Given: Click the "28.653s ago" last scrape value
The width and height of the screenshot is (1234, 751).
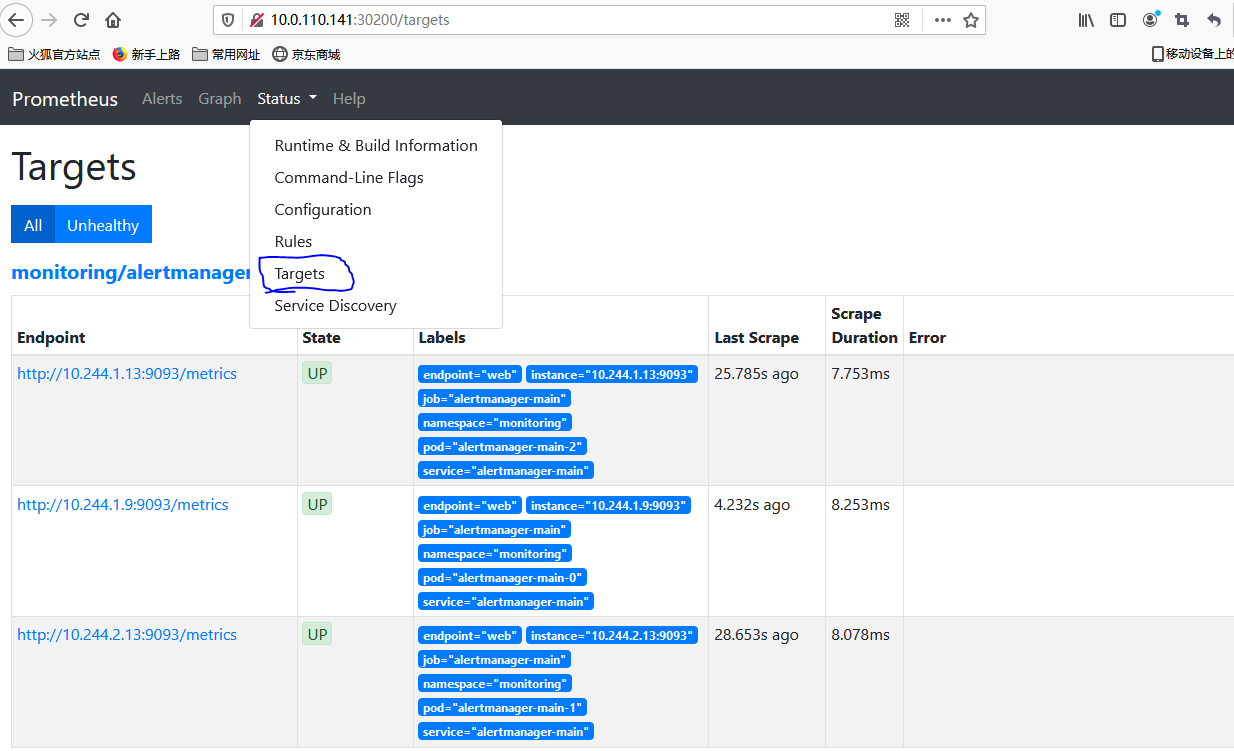Looking at the screenshot, I should pos(756,635).
